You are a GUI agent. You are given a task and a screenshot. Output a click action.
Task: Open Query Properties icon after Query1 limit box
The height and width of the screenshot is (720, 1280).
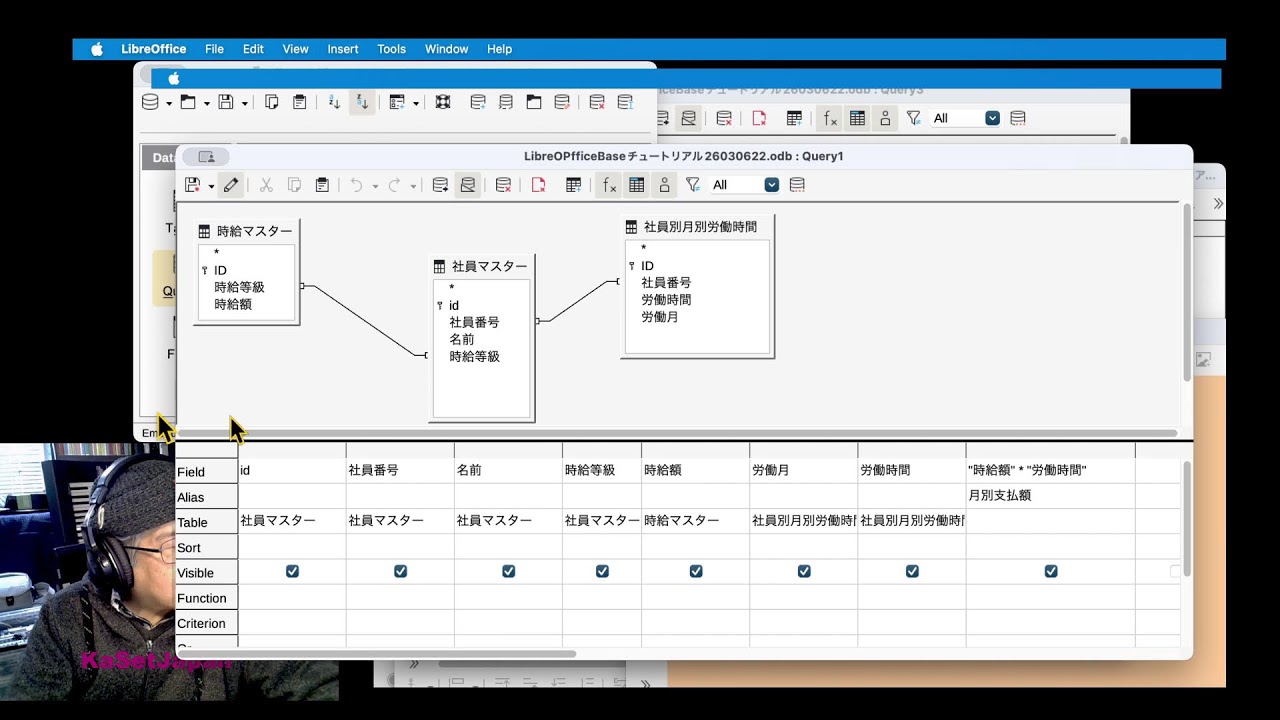click(797, 185)
